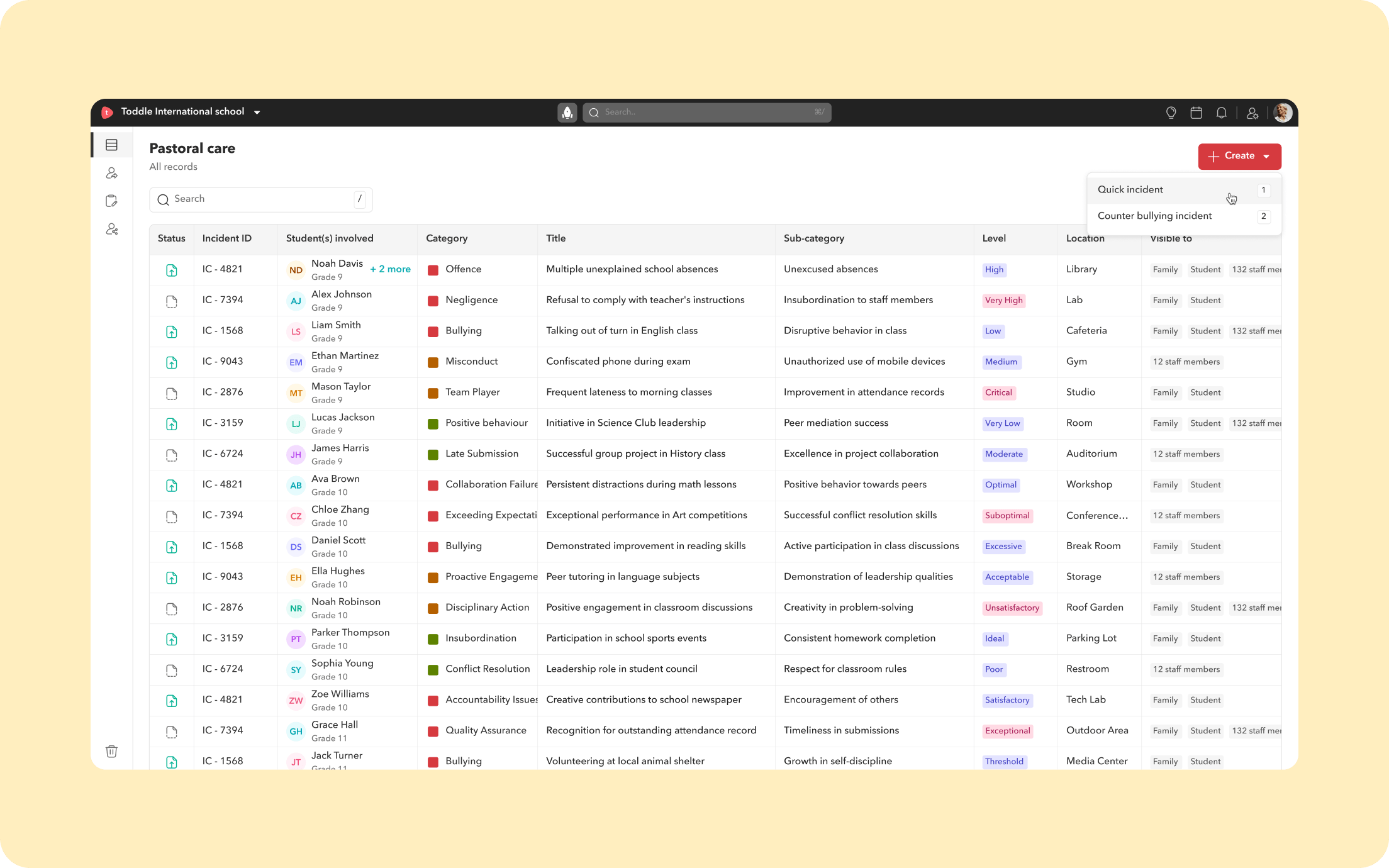The image size is (1389, 868).
Task: Click published status icon for Noah Davis row
Action: click(x=172, y=270)
